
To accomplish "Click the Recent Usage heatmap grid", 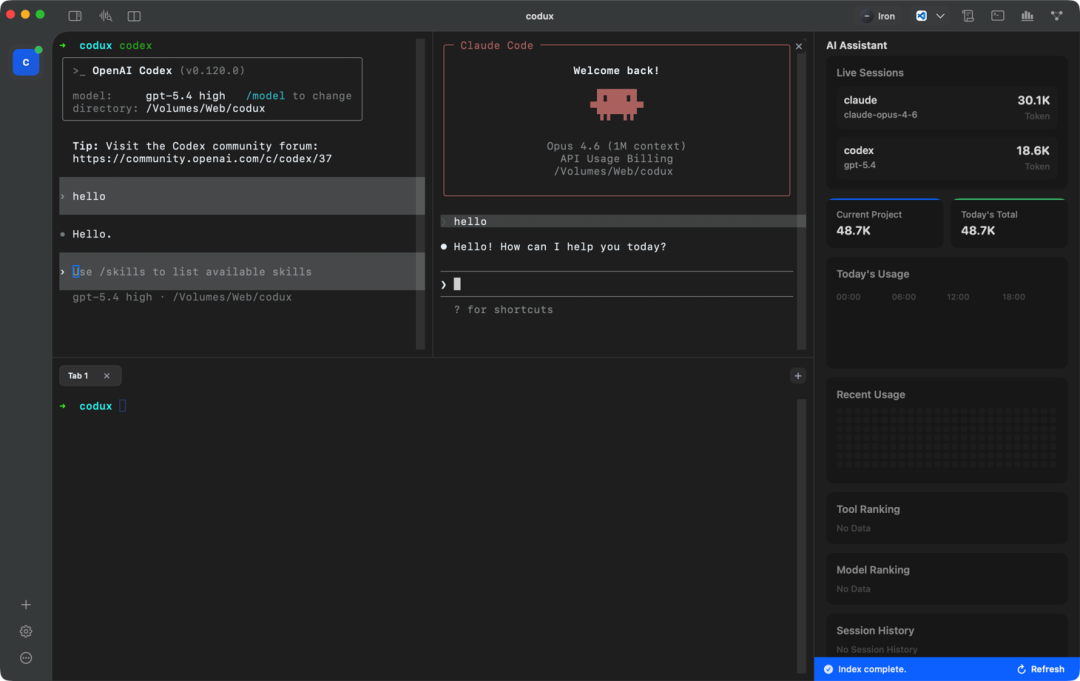I will 946,438.
